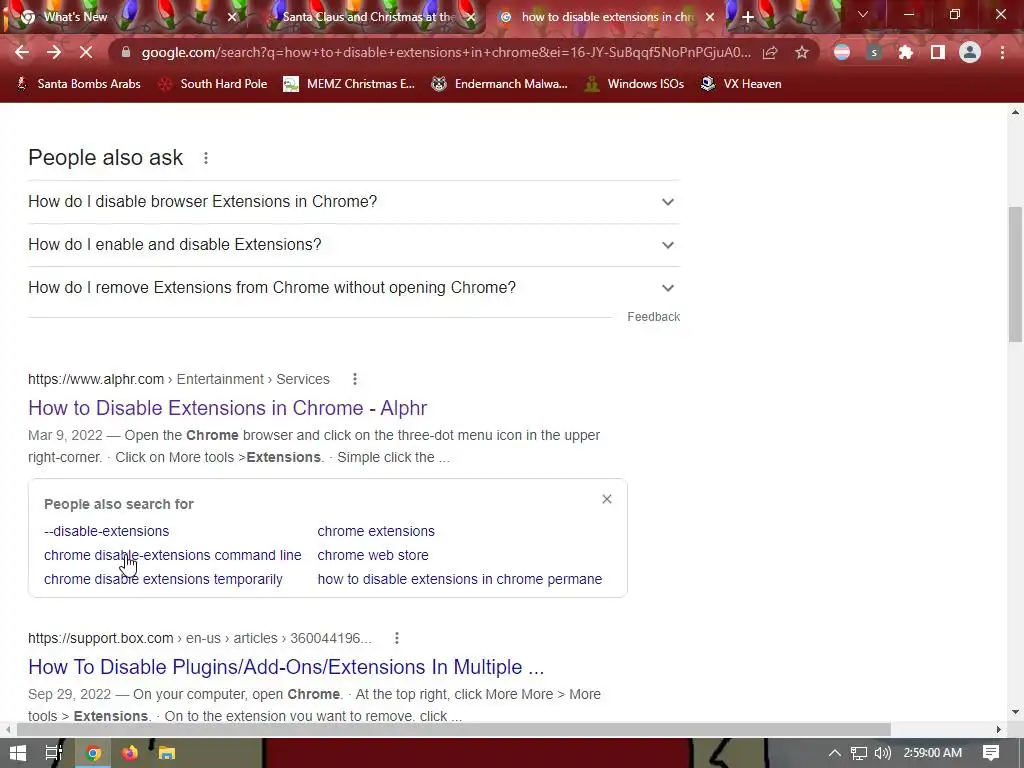
Task: Open the notification center icon
Action: [991, 753]
